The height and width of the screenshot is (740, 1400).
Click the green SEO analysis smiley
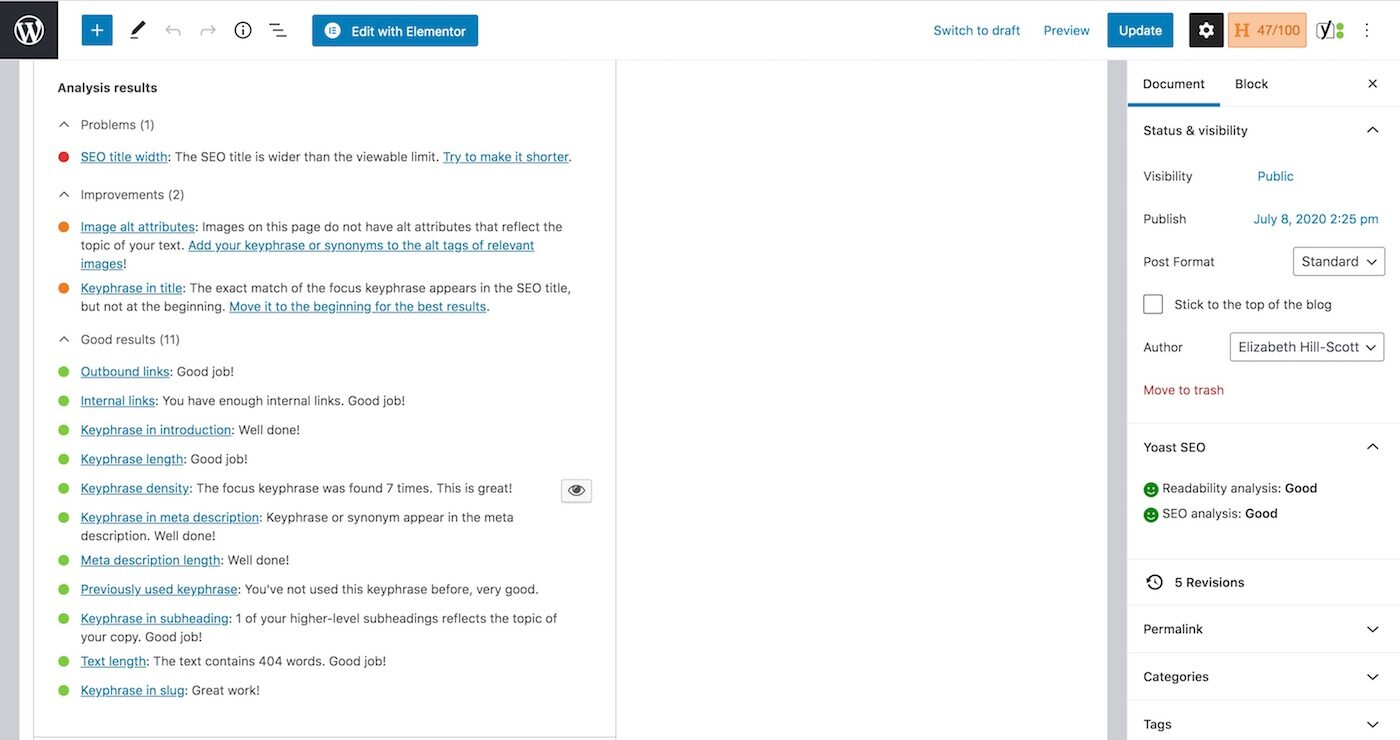[1151, 514]
